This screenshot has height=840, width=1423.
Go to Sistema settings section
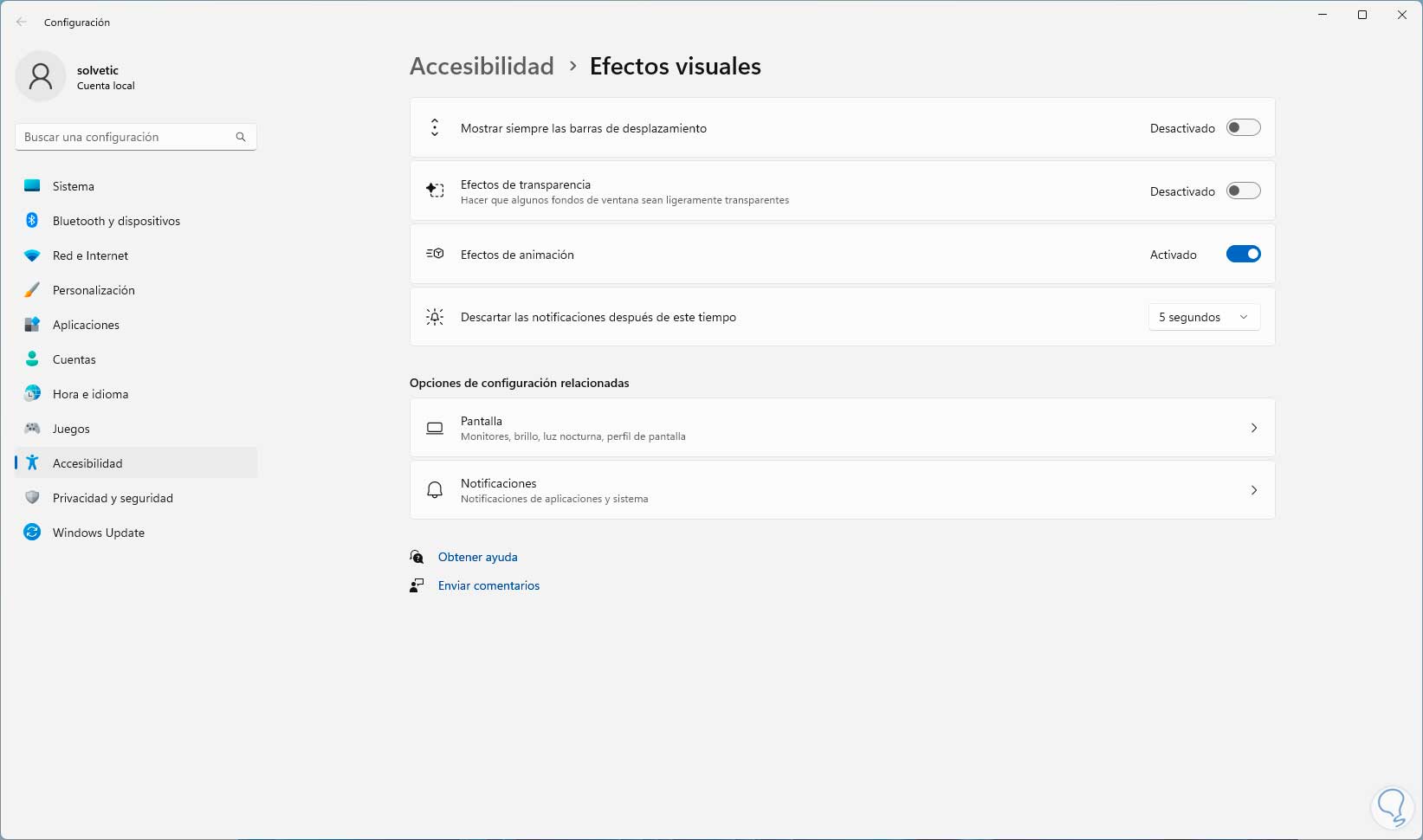coord(74,186)
